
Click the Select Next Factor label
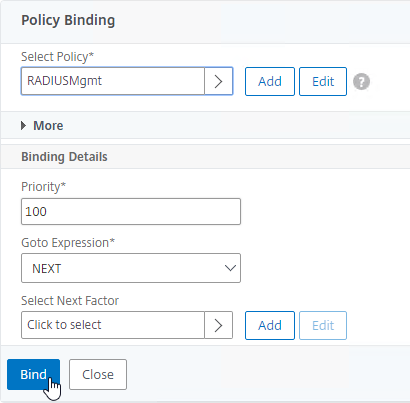coord(70,301)
